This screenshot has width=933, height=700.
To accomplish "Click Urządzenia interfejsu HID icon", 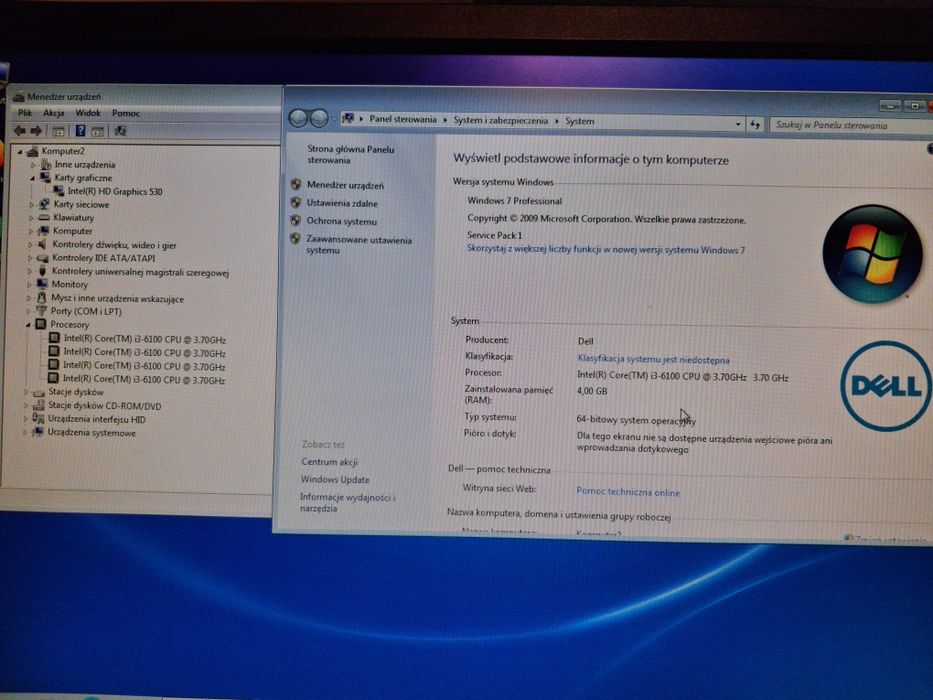I will [38, 418].
